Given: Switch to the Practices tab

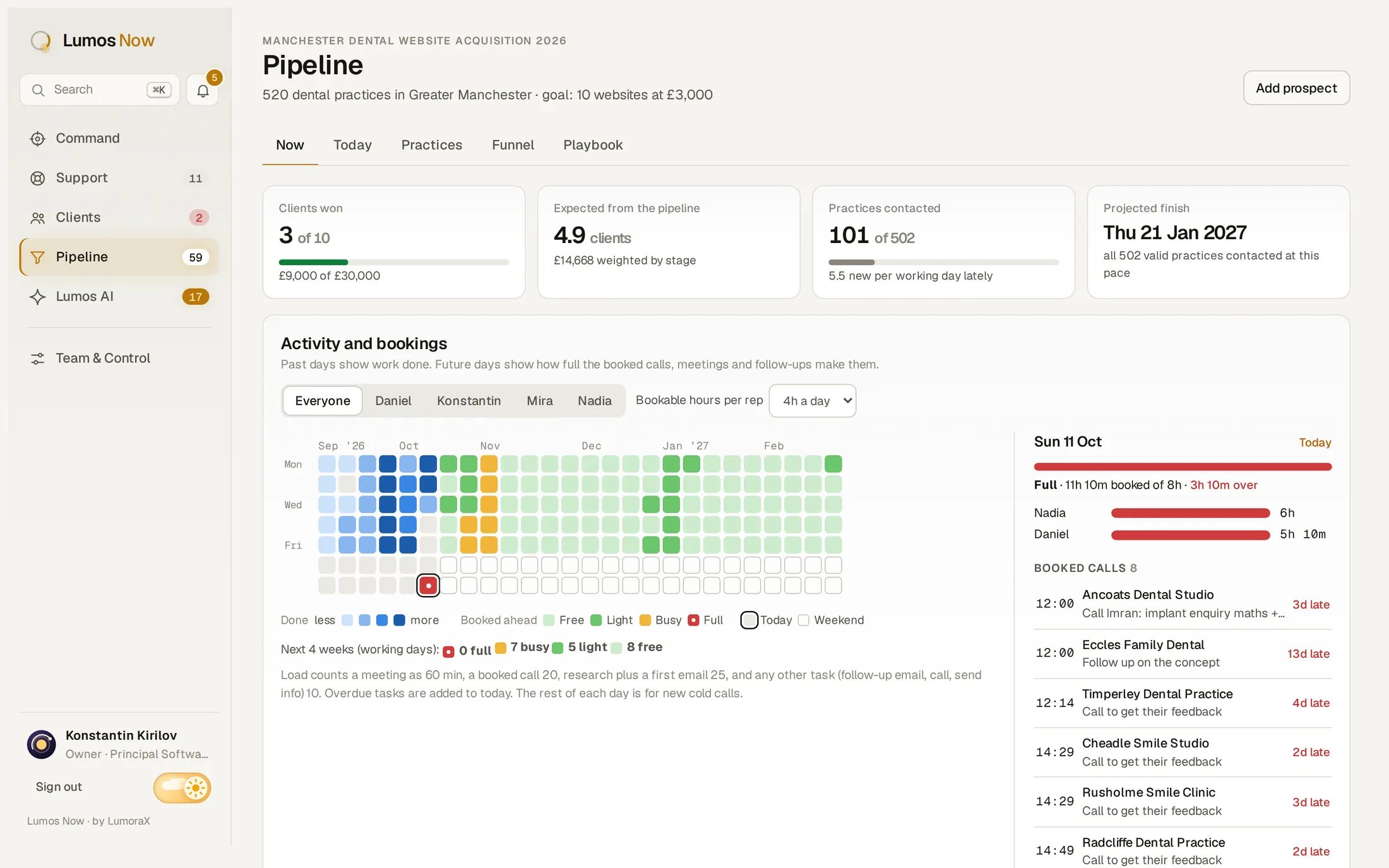Looking at the screenshot, I should (432, 145).
